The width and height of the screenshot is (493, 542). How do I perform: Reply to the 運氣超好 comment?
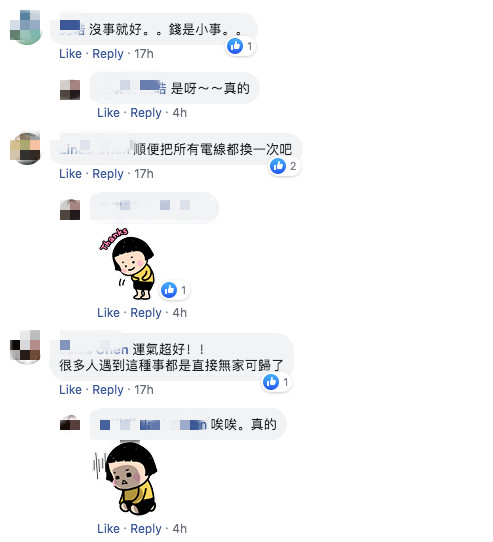tap(108, 390)
